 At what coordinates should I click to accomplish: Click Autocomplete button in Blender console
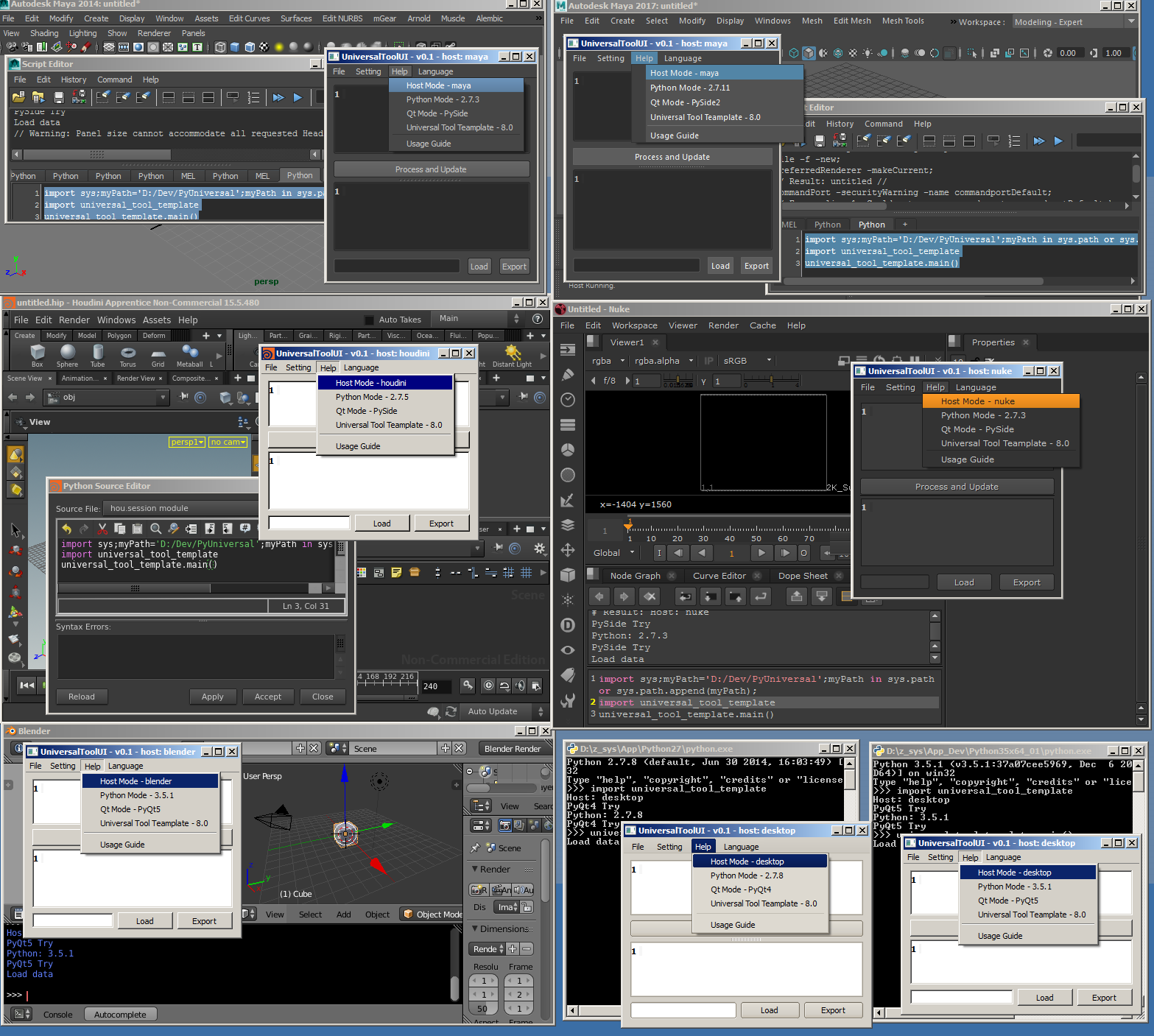click(x=120, y=1015)
